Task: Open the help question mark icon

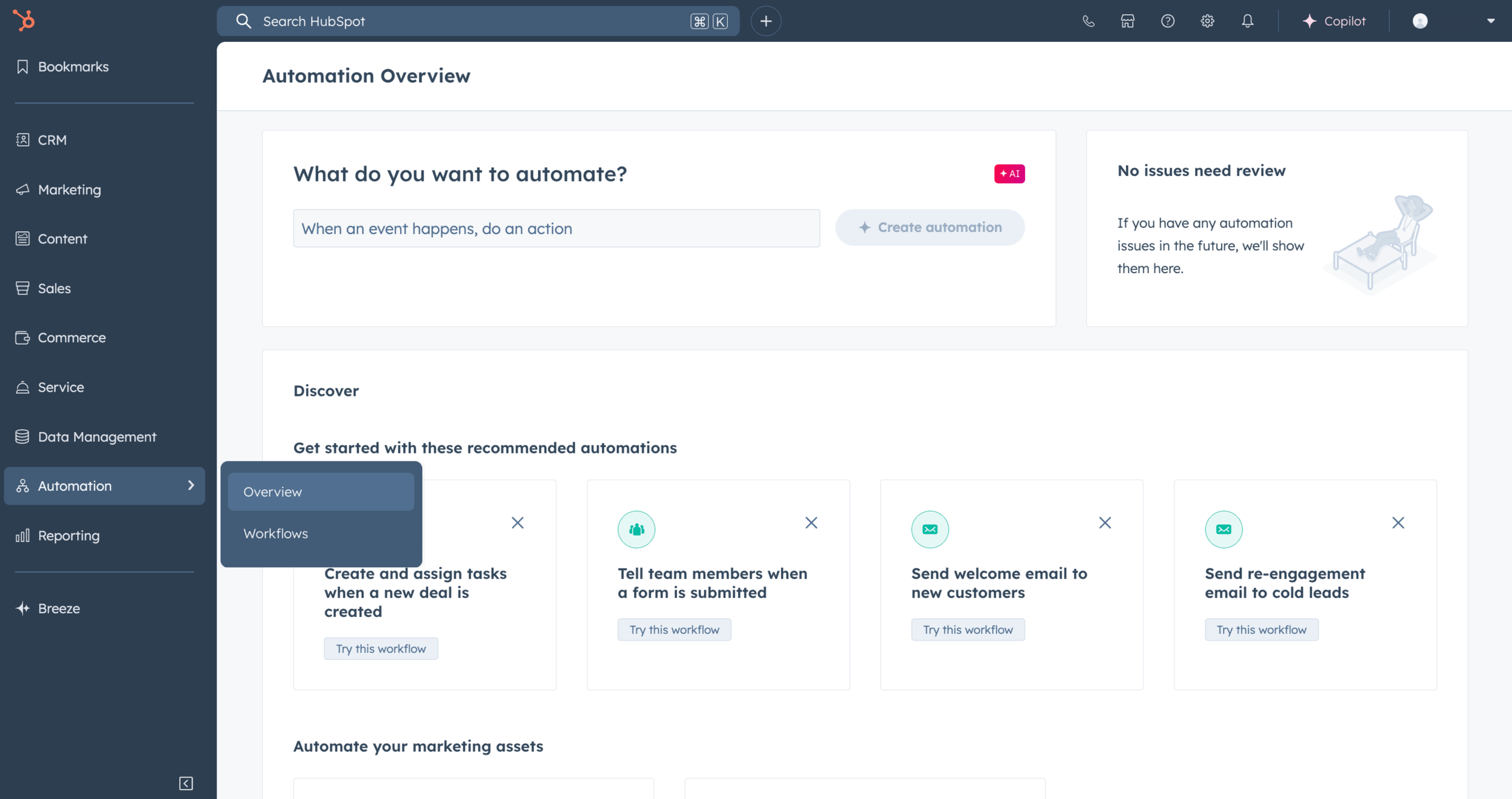Action: pos(1168,21)
